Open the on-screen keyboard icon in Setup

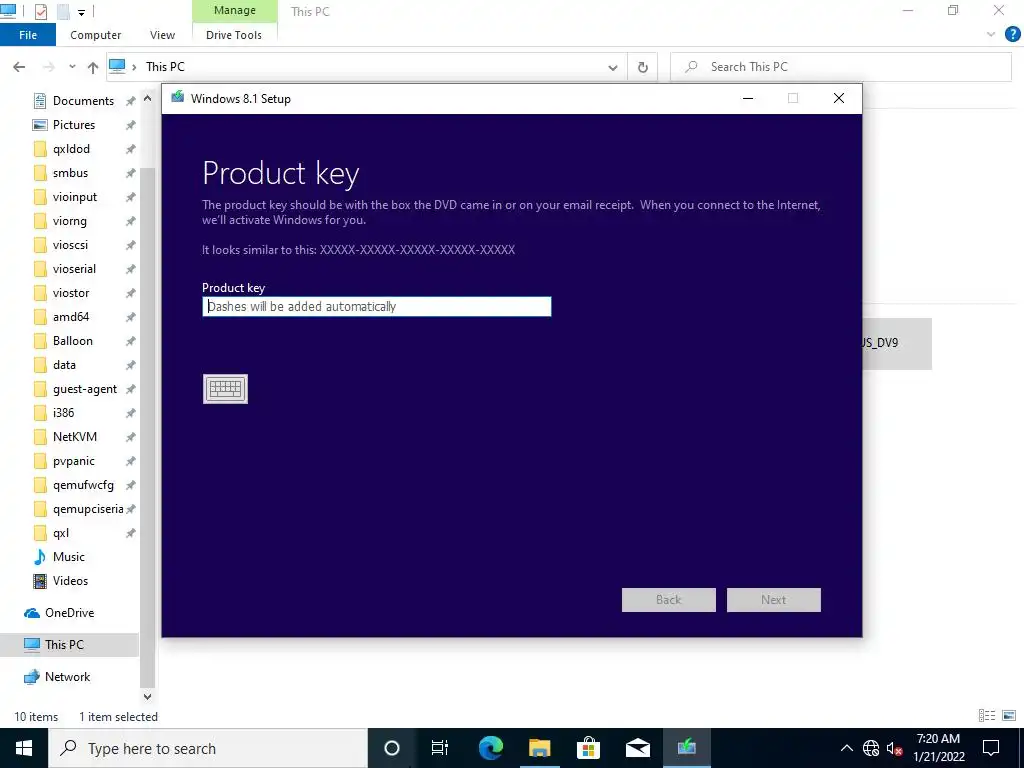[225, 389]
